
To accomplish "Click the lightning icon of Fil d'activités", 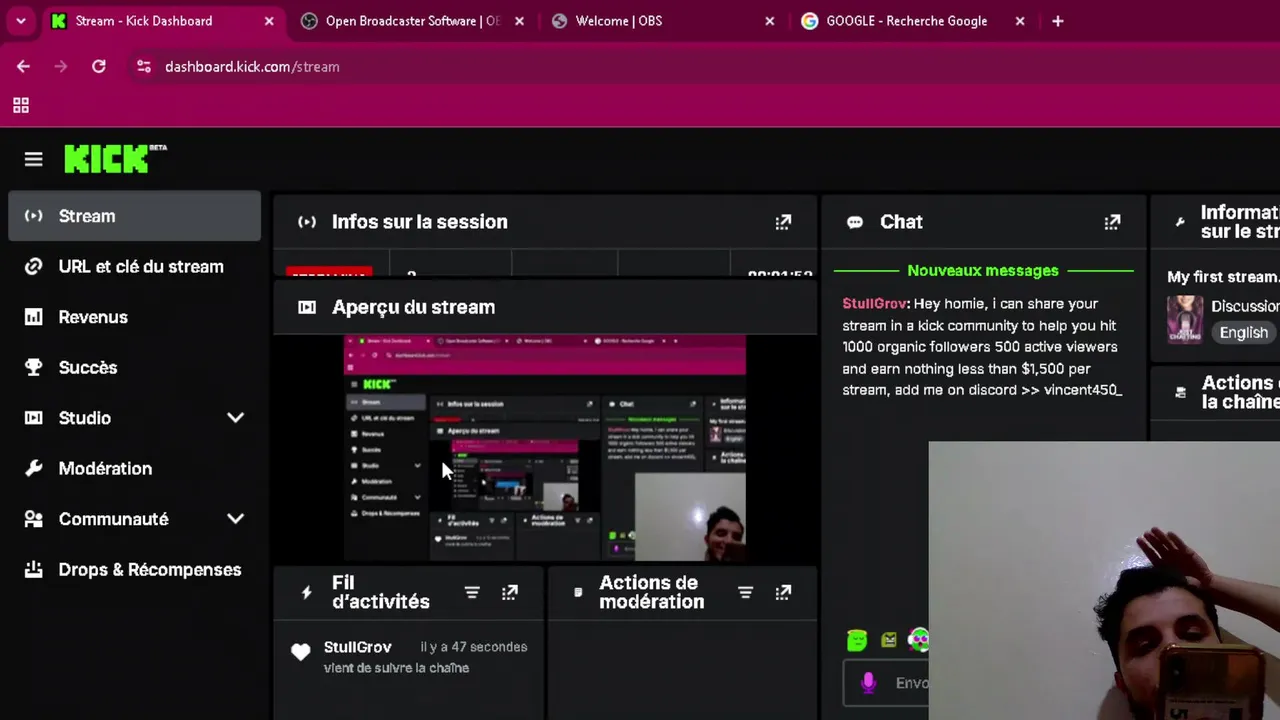I will click(307, 593).
